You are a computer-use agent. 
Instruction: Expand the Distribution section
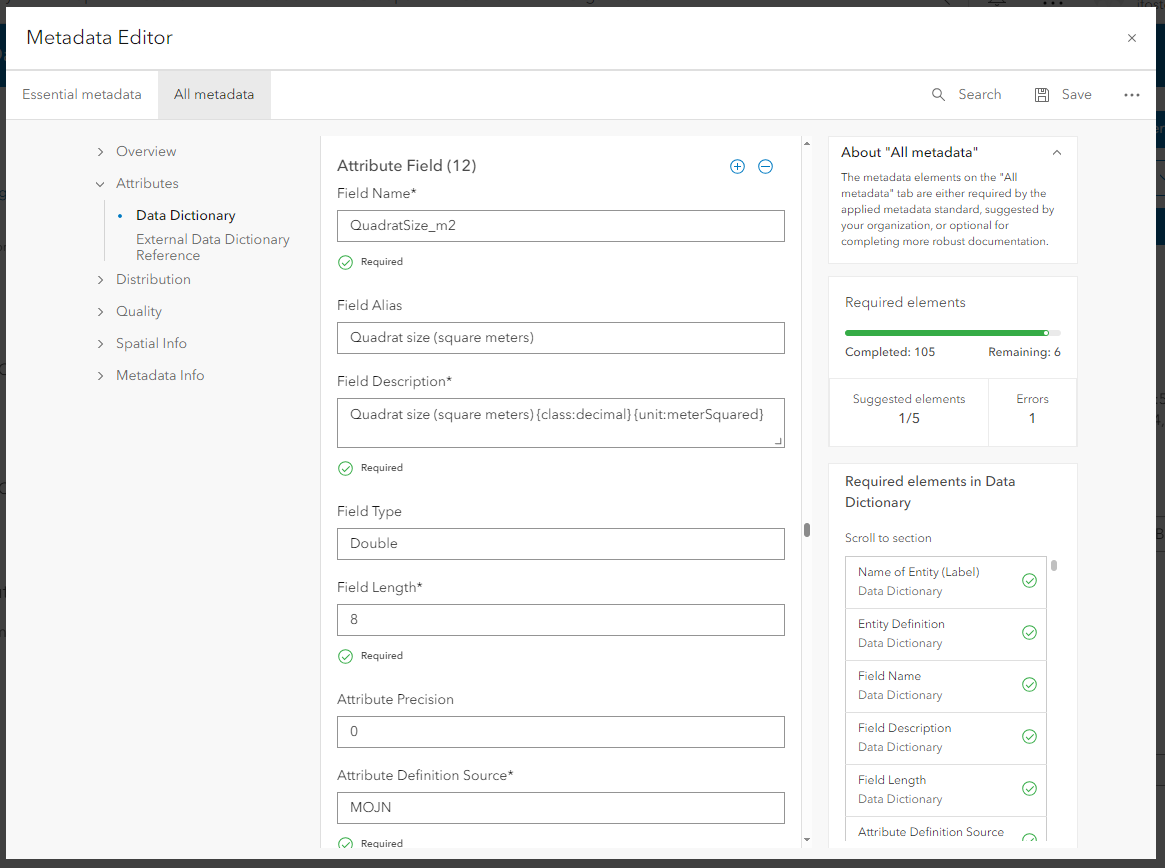tap(100, 279)
